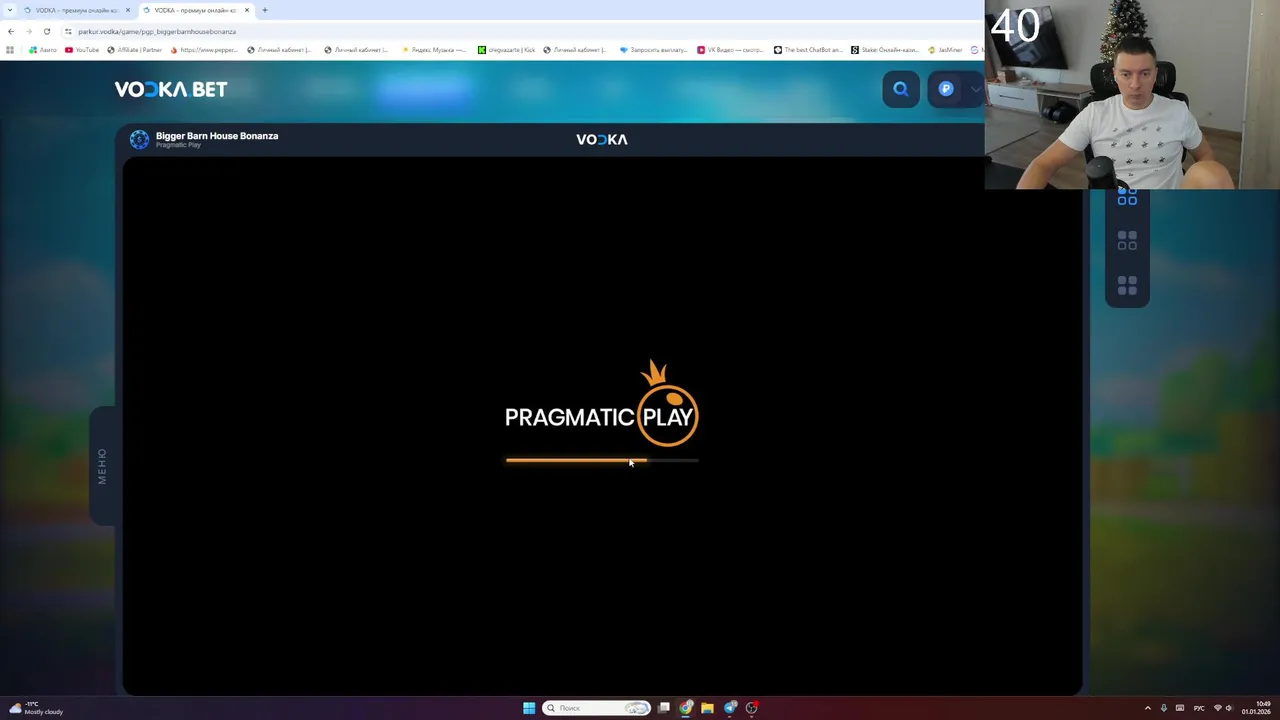Open the Windows Start menu
The image size is (1280, 720).
click(x=529, y=708)
